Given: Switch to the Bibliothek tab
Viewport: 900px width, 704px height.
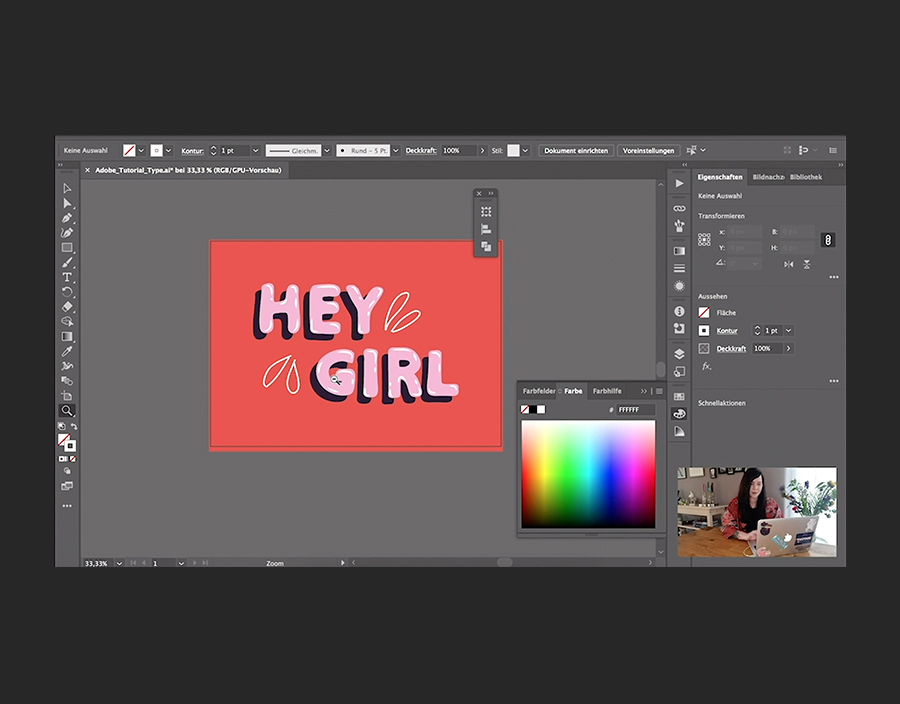Looking at the screenshot, I should 806,177.
